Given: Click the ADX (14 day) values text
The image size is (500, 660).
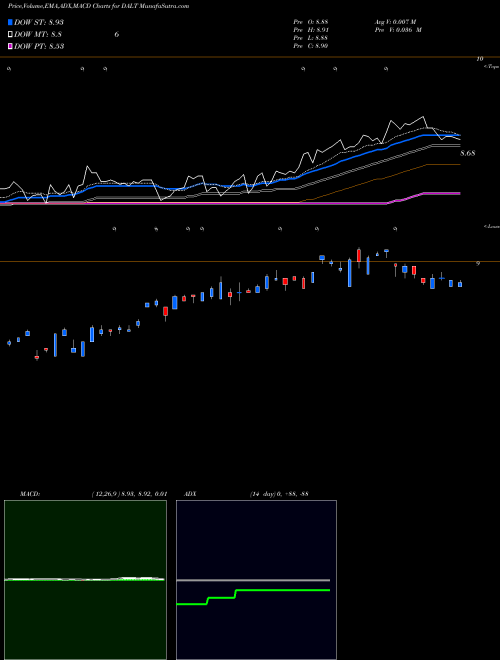Looking at the screenshot, I should click(x=279, y=494).
